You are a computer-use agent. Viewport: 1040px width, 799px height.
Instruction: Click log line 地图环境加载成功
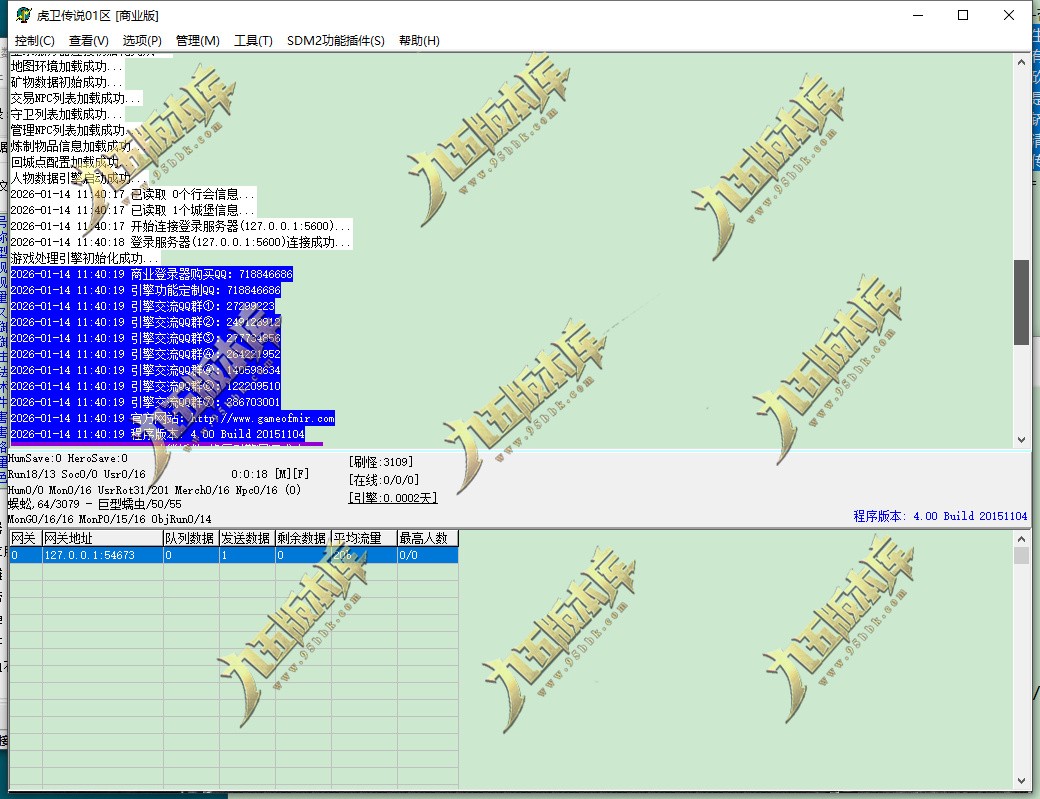click(66, 66)
